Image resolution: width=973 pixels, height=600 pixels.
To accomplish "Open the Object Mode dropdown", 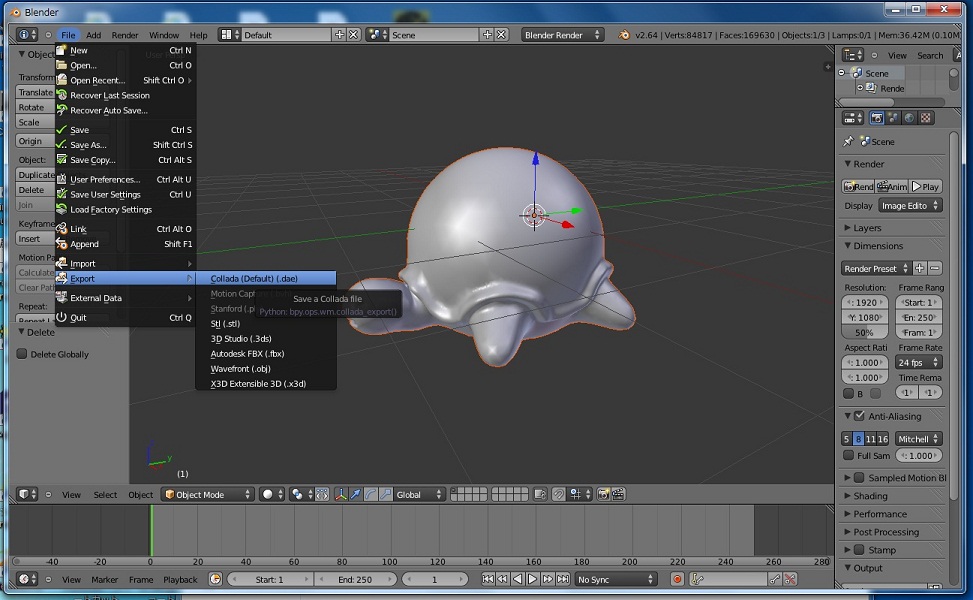I will coord(208,494).
